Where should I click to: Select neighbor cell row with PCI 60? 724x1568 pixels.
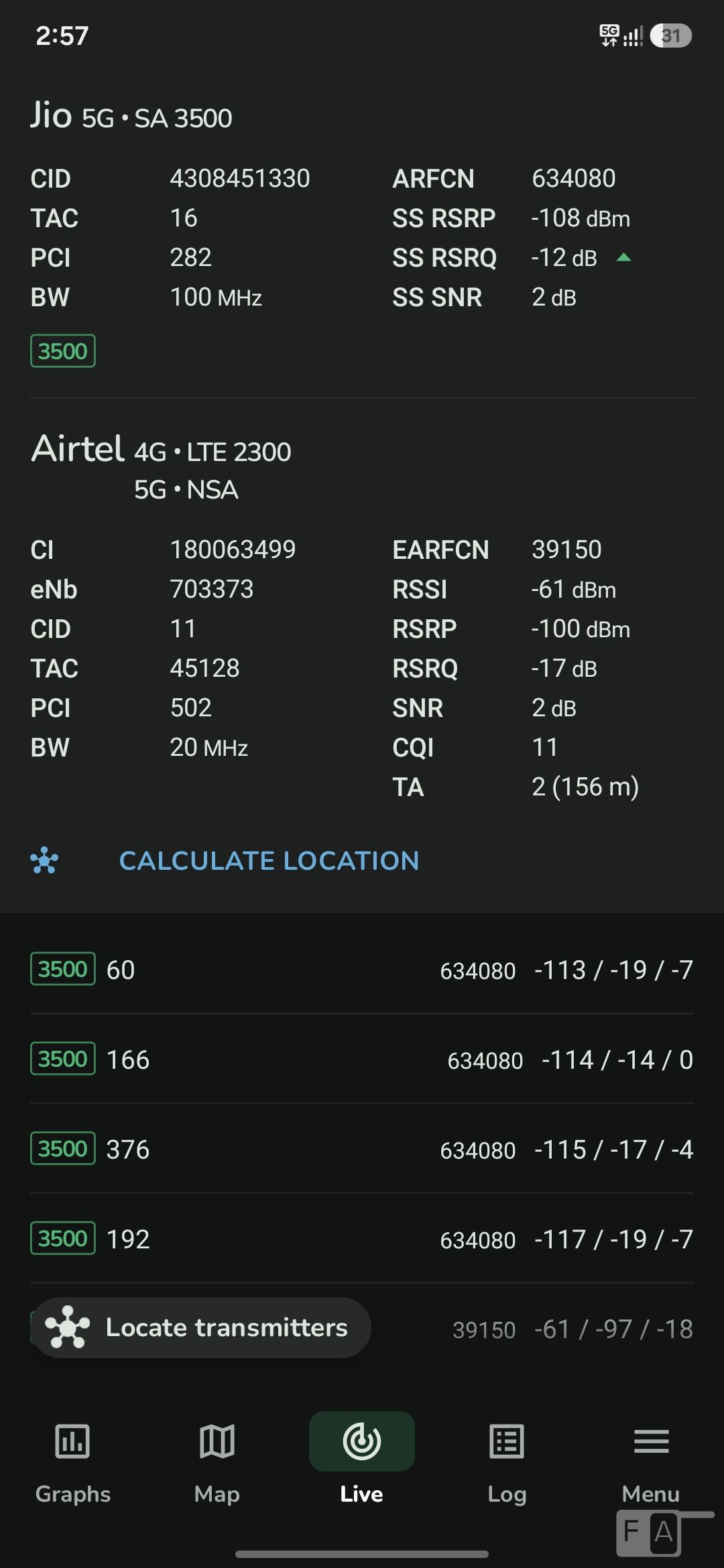[x=362, y=970]
